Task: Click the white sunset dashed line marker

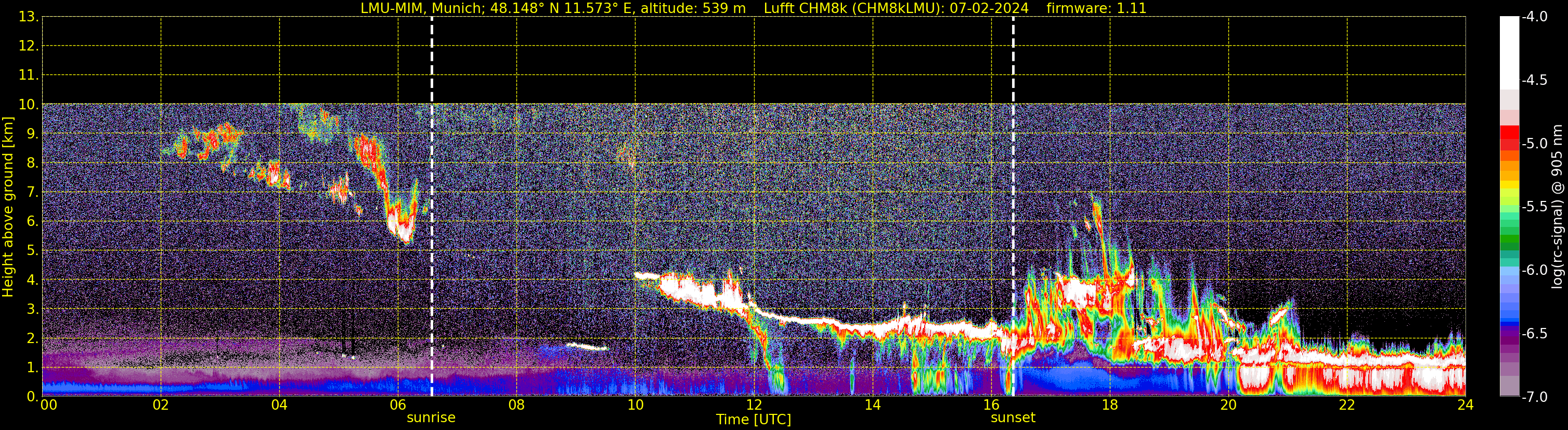Action: [x=1014, y=207]
